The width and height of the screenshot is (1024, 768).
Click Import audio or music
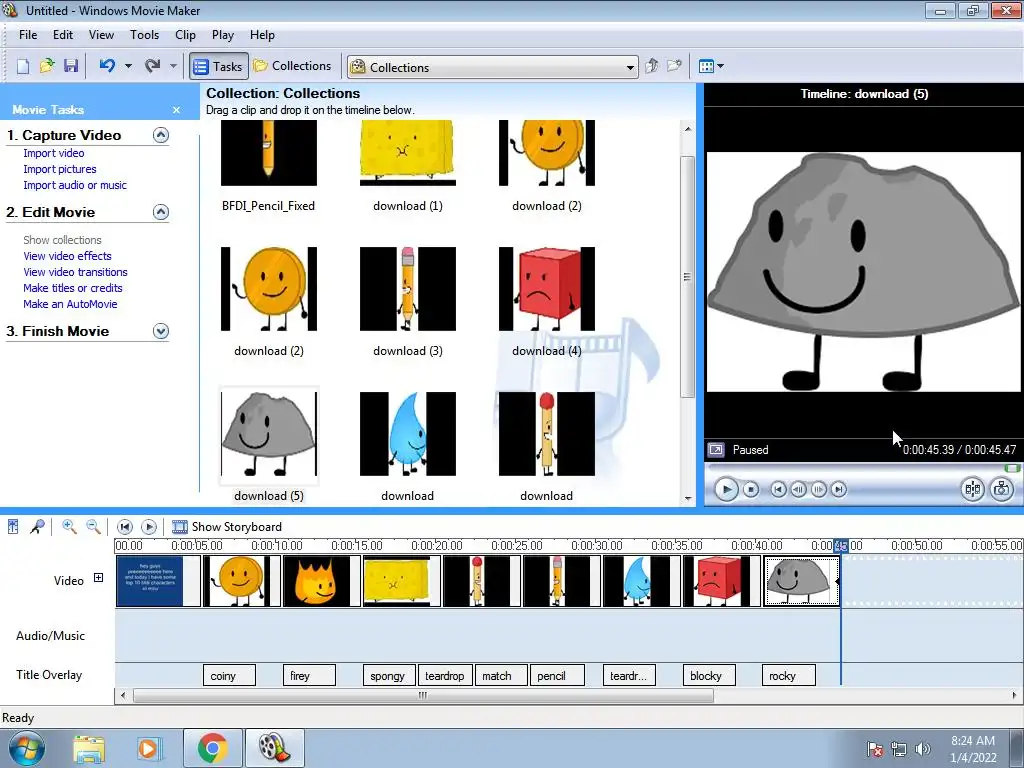(x=75, y=185)
